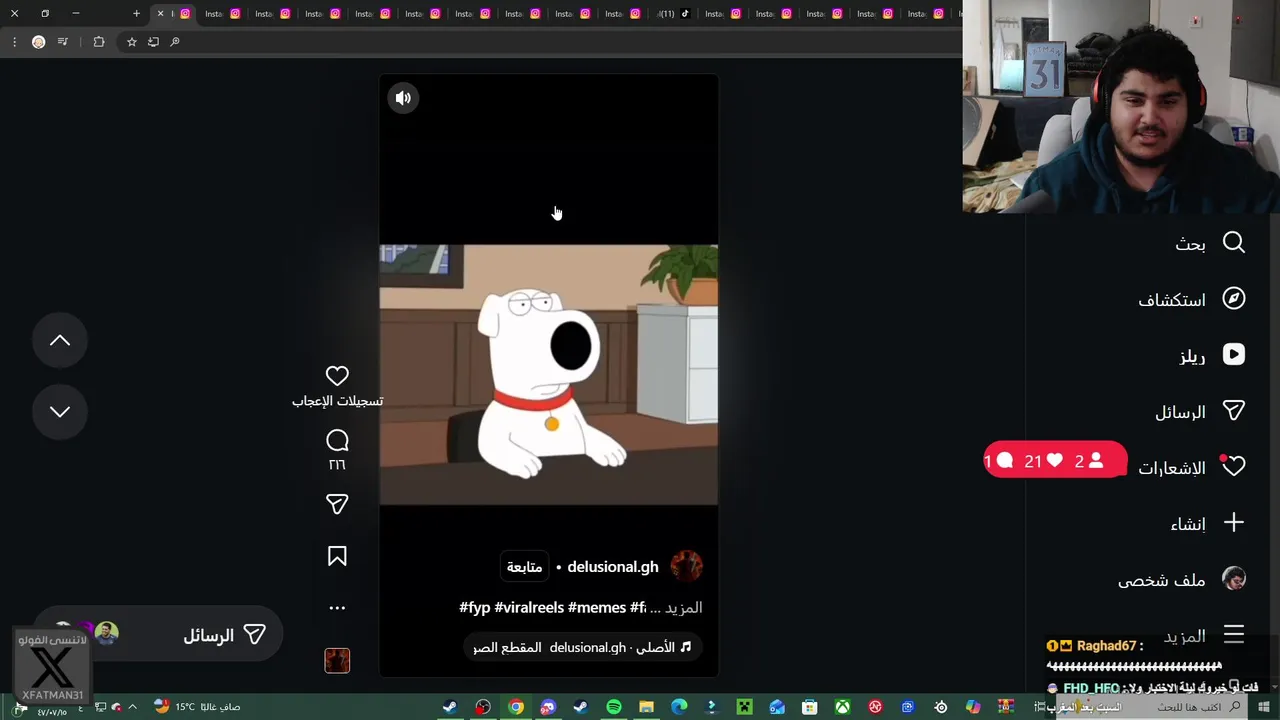Click the comment count ٢١٦

[337, 465]
